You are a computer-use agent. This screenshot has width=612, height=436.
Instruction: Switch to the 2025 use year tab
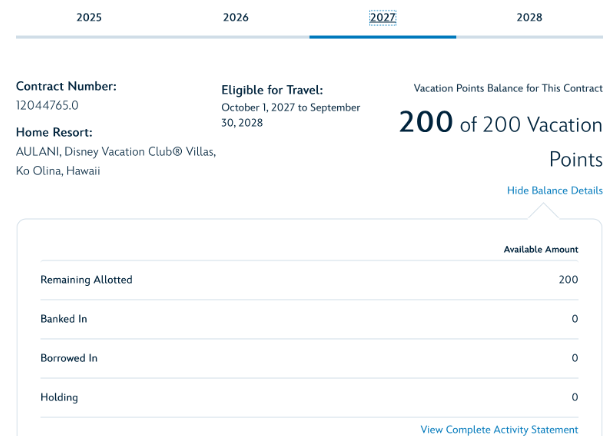coord(89,18)
